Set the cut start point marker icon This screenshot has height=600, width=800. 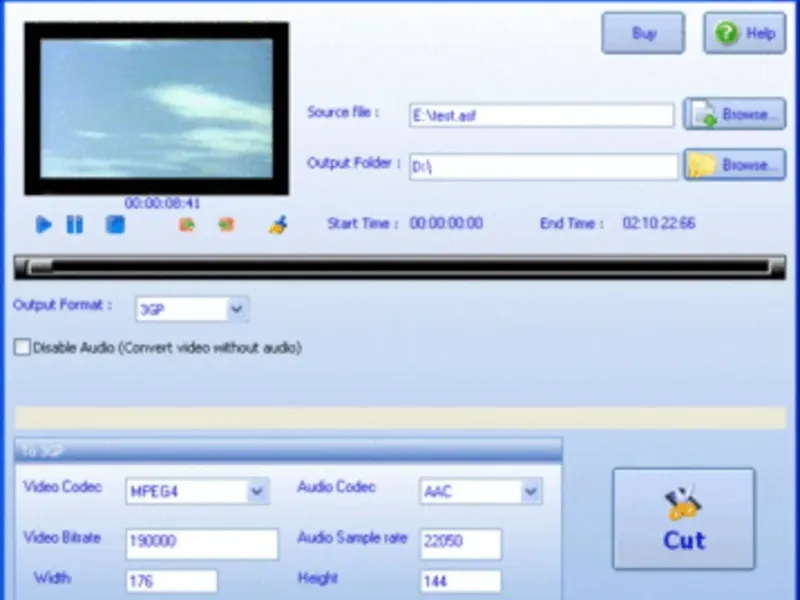187,224
